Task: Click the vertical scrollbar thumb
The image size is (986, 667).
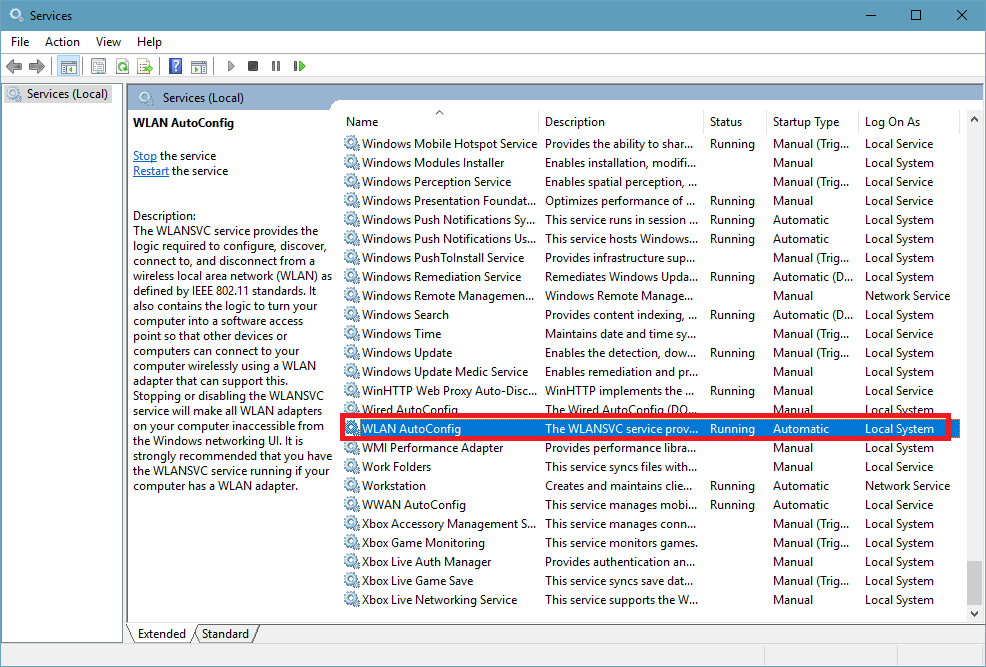Action: point(974,582)
